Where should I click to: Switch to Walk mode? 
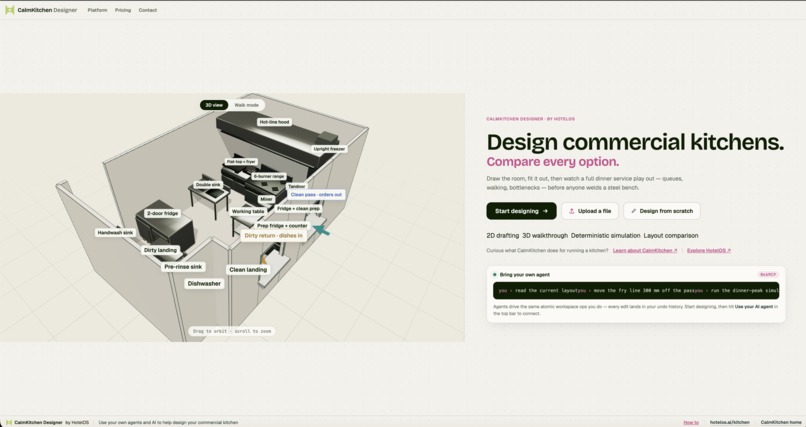point(246,105)
